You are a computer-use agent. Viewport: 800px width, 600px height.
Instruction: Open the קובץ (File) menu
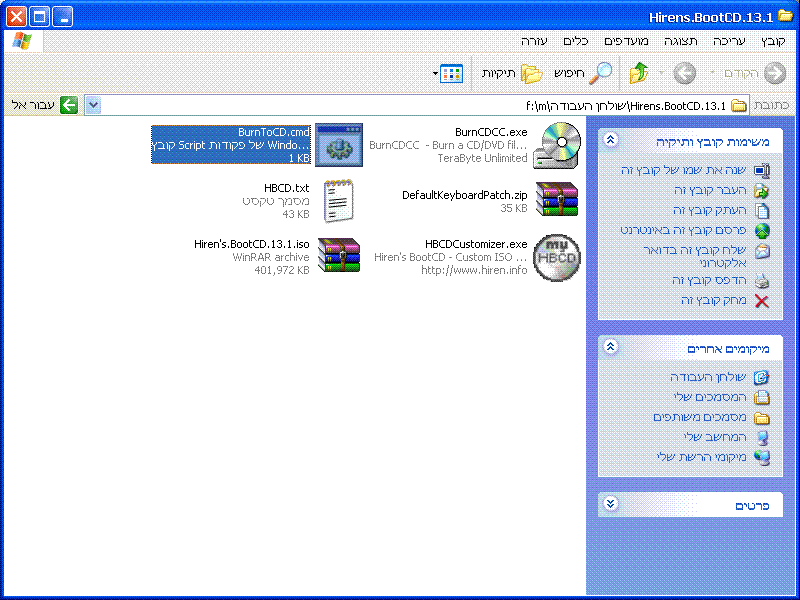(773, 41)
